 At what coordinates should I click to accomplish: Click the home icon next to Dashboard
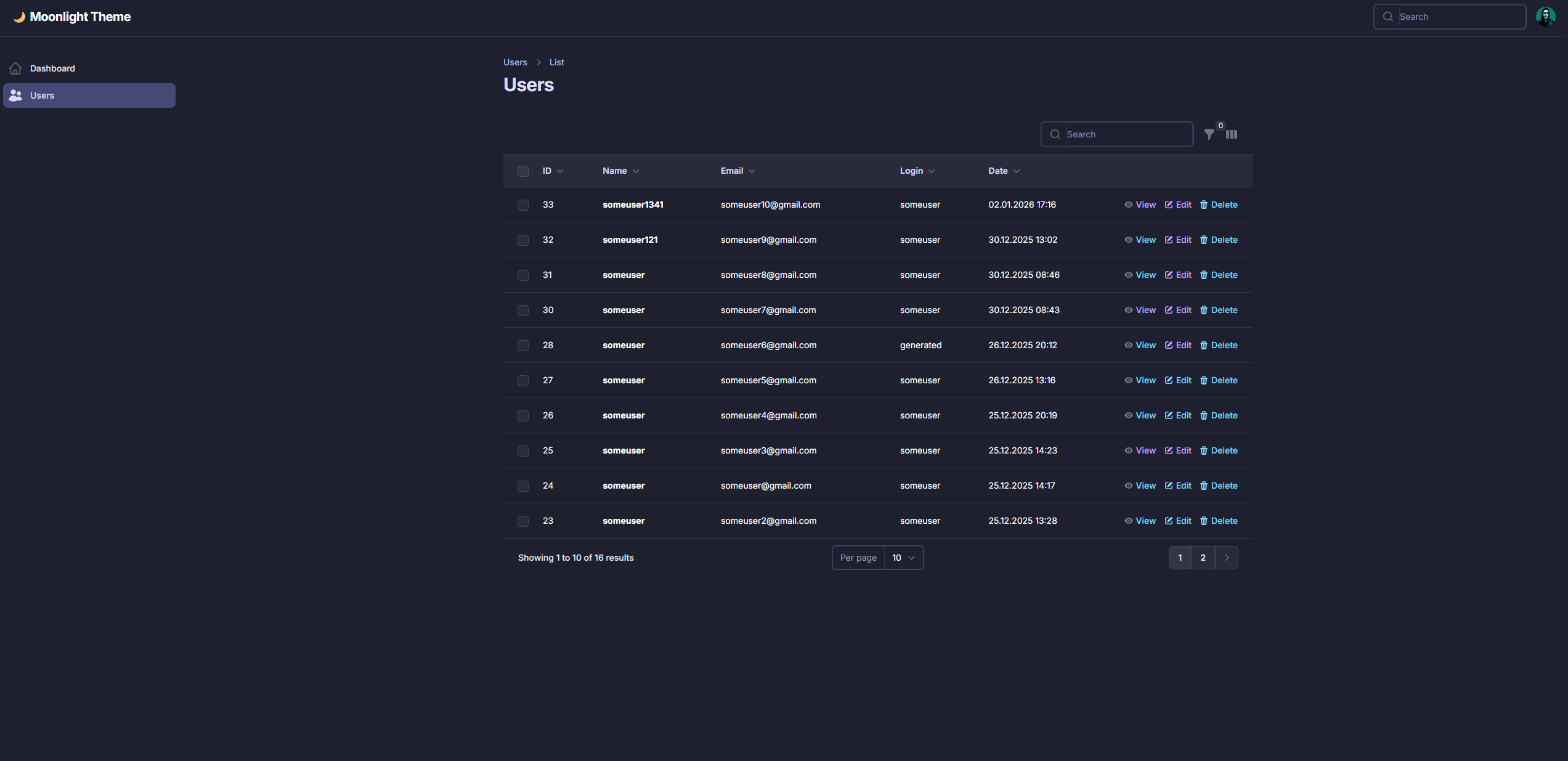click(15, 68)
